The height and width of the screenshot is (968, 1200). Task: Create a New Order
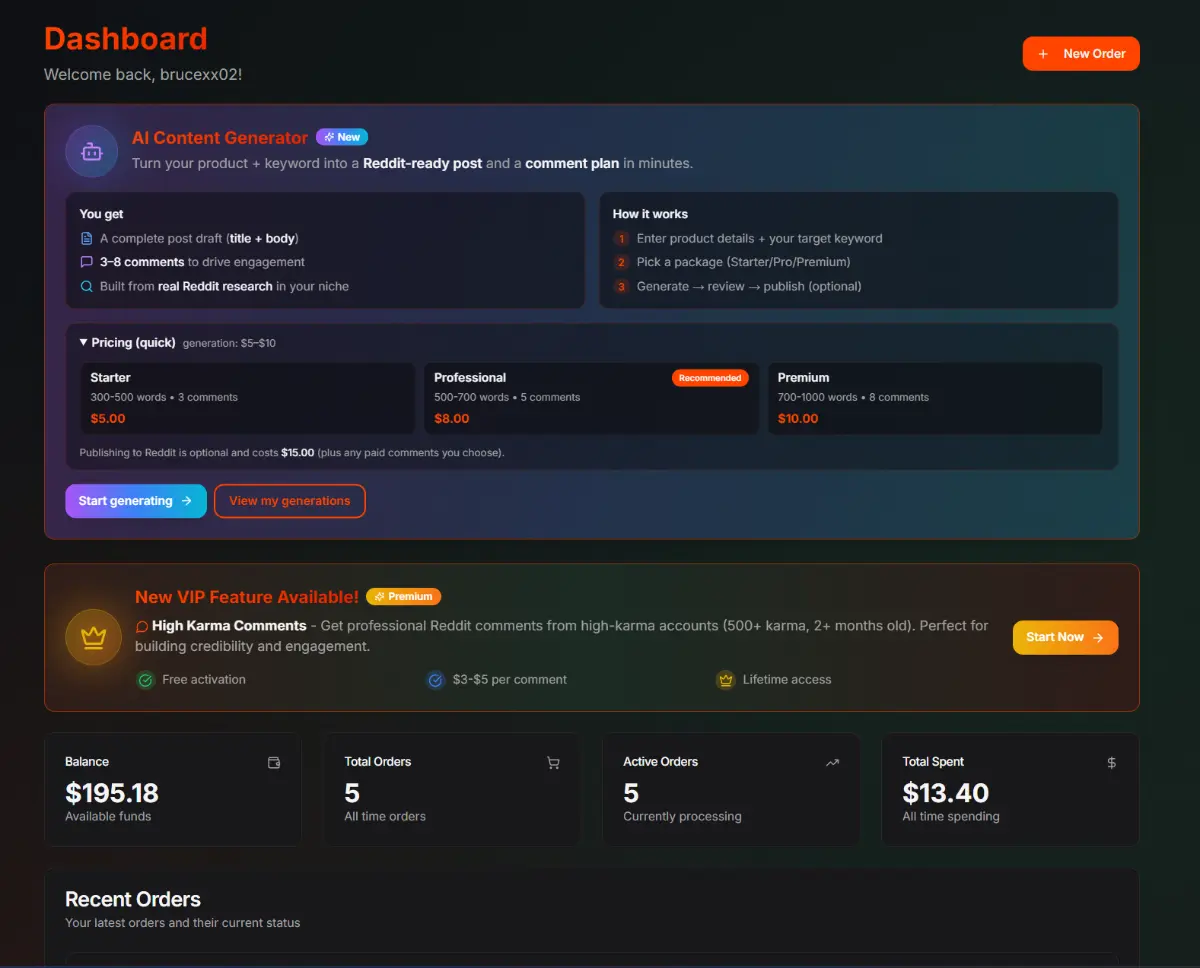point(1080,53)
